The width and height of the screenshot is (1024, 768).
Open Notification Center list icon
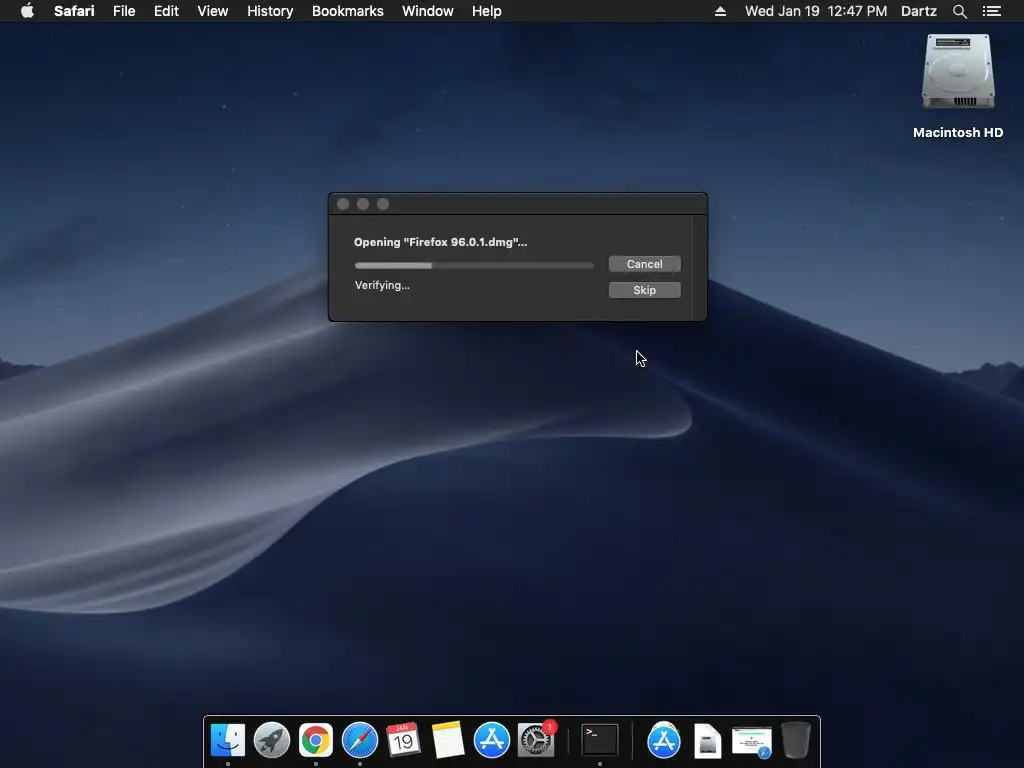coord(992,11)
